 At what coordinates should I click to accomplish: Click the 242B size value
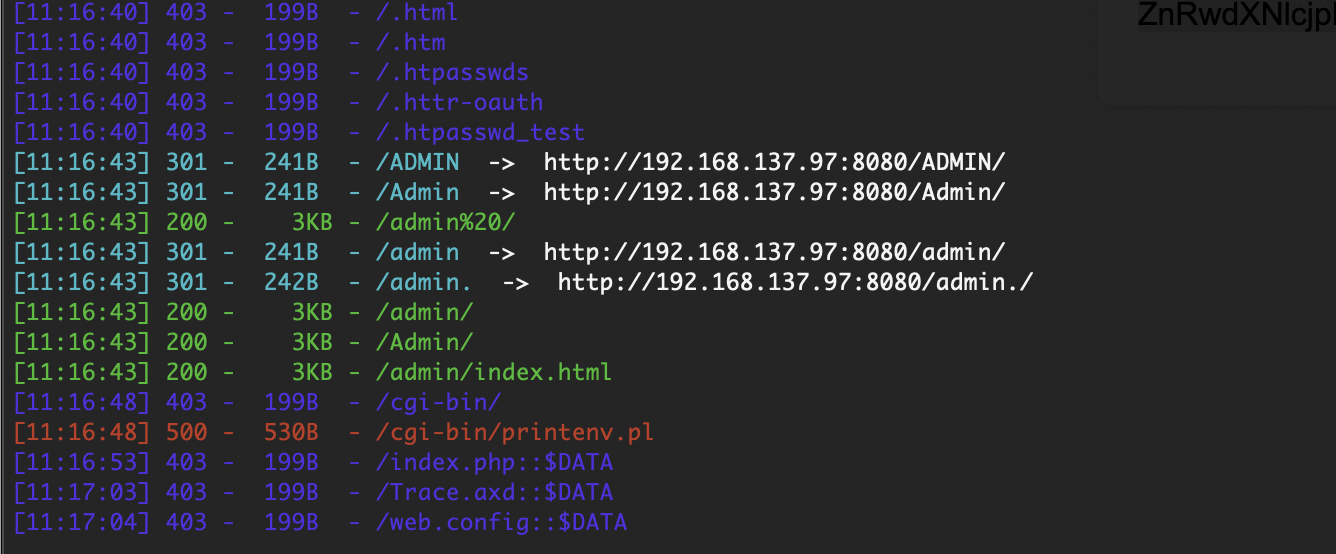[291, 282]
